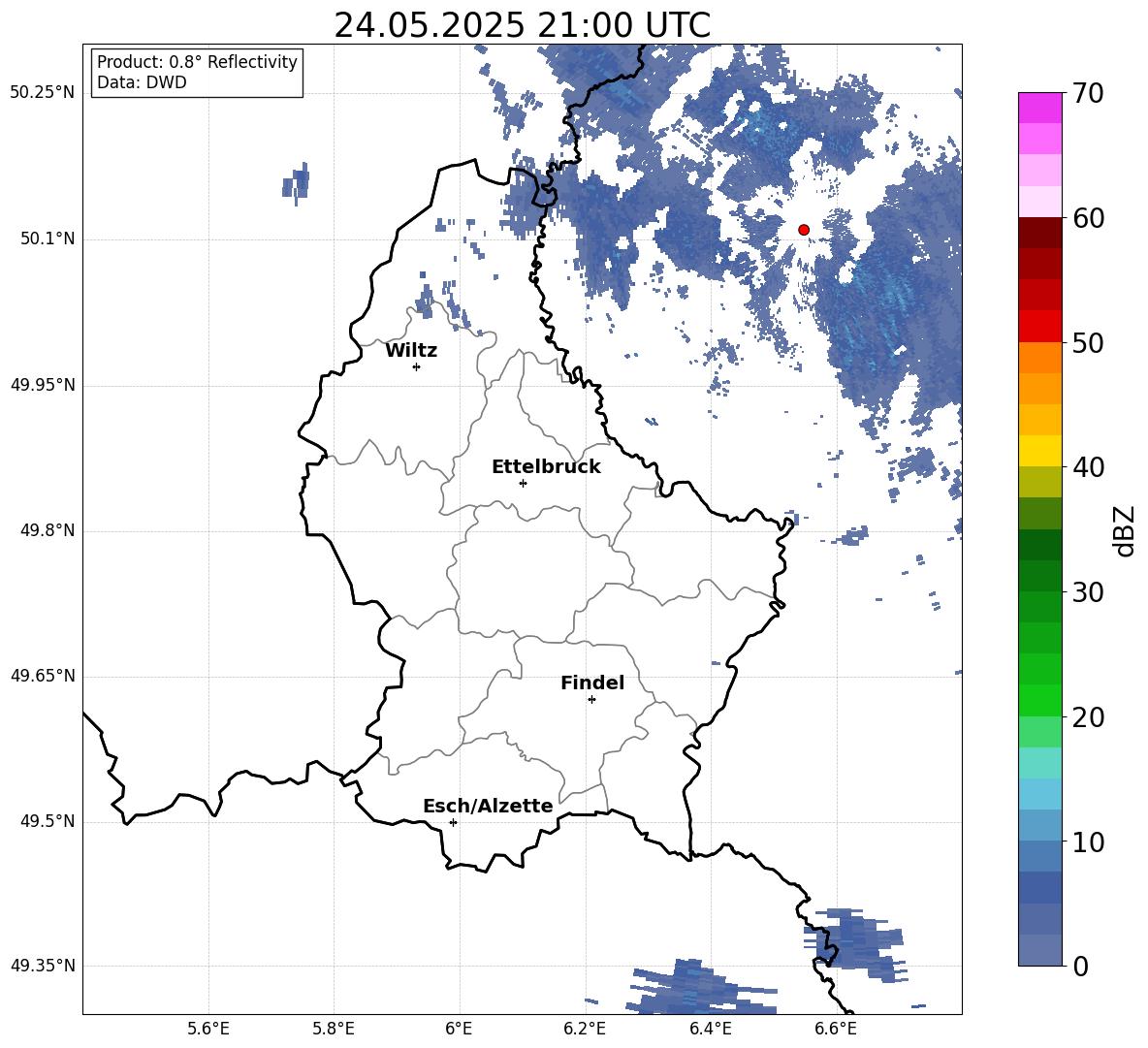Click the longitude label 6.2°E
The height and width of the screenshot is (1048, 1148).
[585, 1029]
